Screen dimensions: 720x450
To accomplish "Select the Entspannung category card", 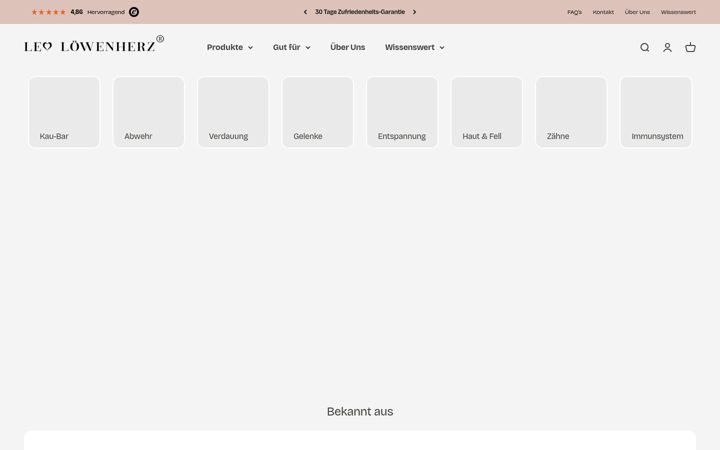I will tap(402, 112).
